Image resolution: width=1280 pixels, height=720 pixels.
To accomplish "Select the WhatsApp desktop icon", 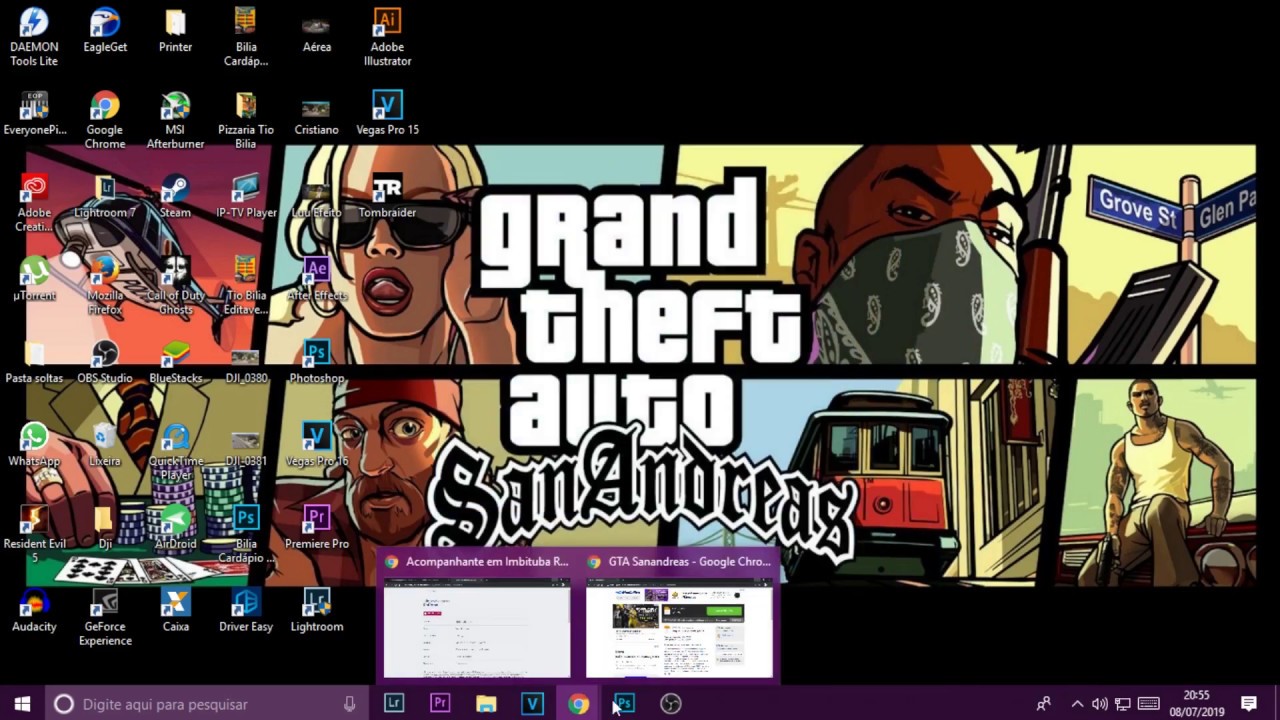I will point(34,444).
